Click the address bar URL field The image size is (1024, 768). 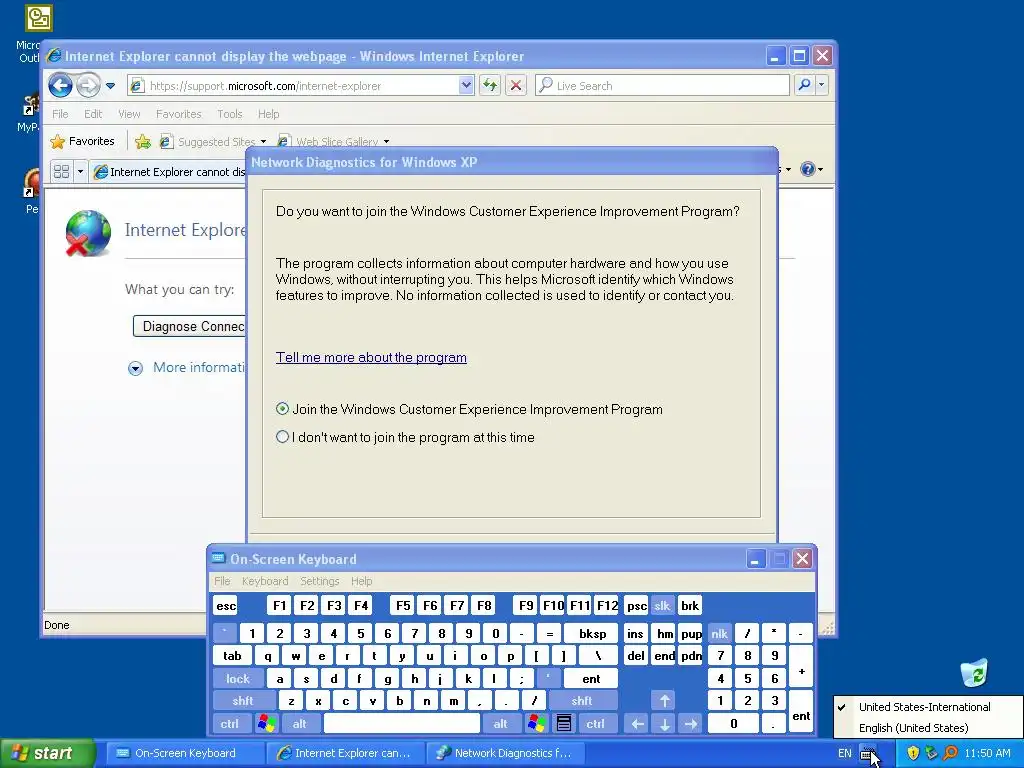tap(293, 86)
